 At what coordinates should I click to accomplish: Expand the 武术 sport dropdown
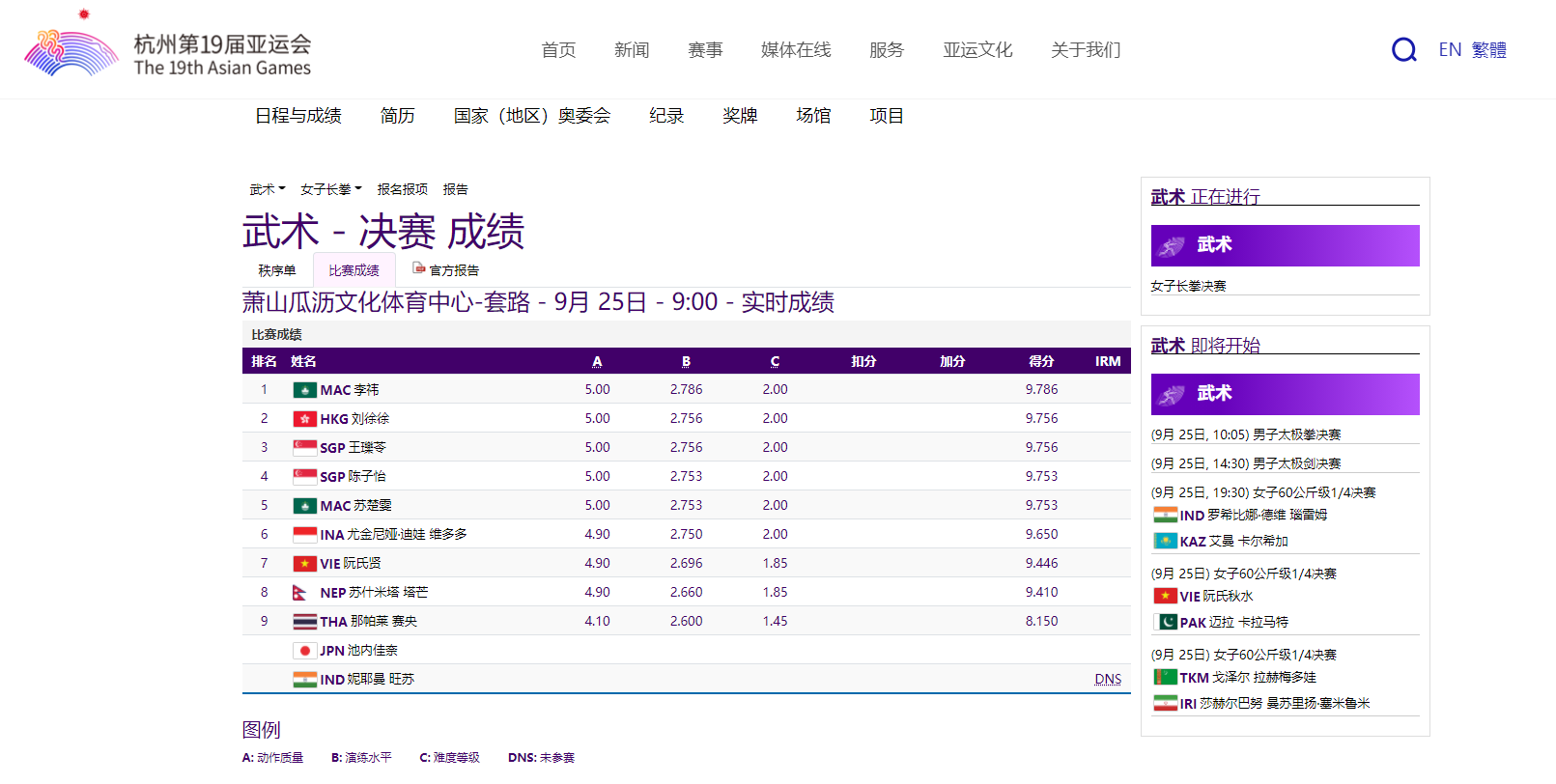click(x=268, y=189)
